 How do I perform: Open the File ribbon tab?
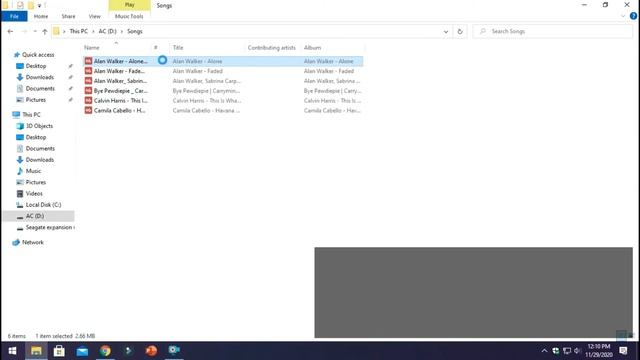pos(14,16)
